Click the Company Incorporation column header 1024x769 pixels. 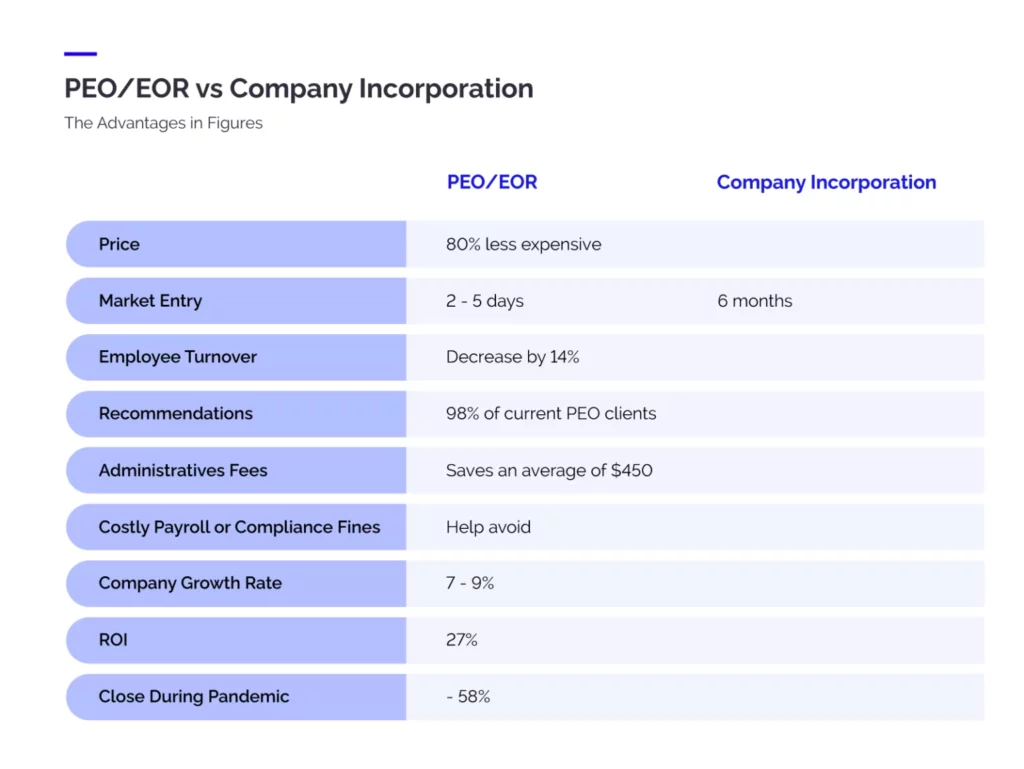click(826, 182)
